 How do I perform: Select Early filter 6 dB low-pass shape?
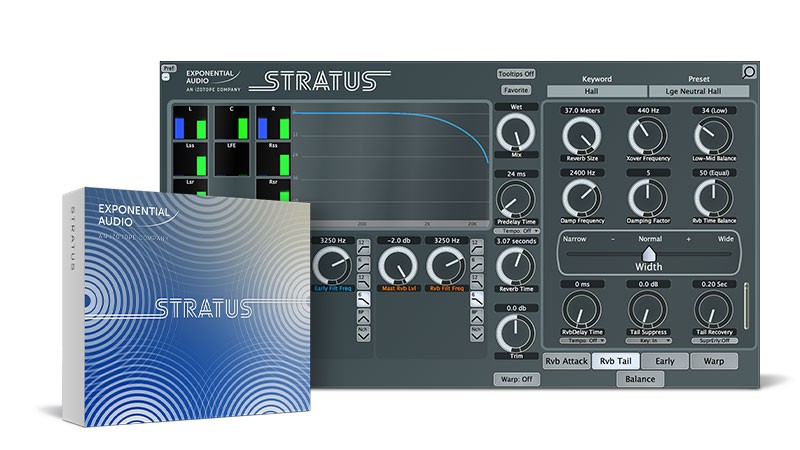point(363,299)
